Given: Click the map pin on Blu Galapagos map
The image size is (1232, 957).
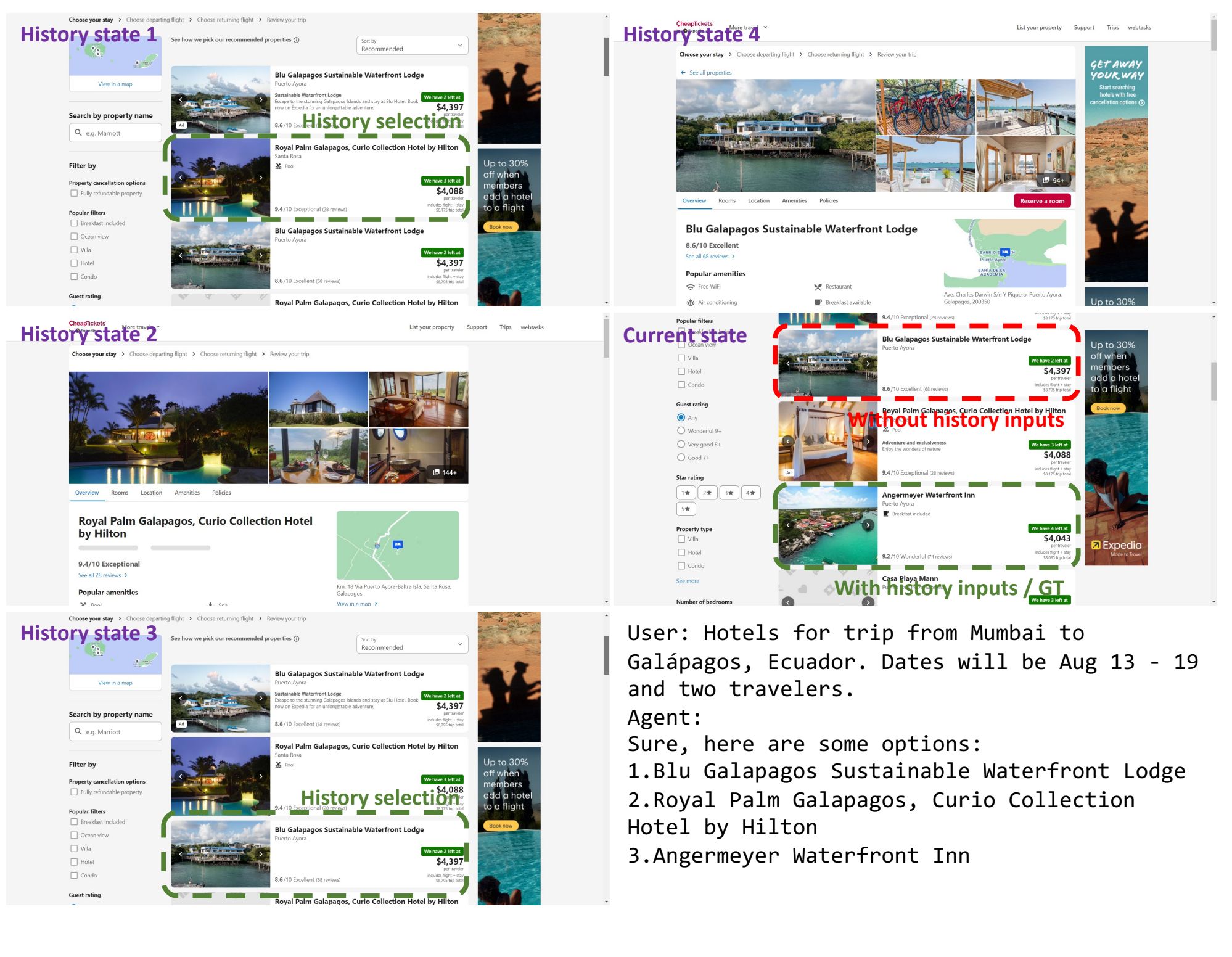Looking at the screenshot, I should (1005, 252).
